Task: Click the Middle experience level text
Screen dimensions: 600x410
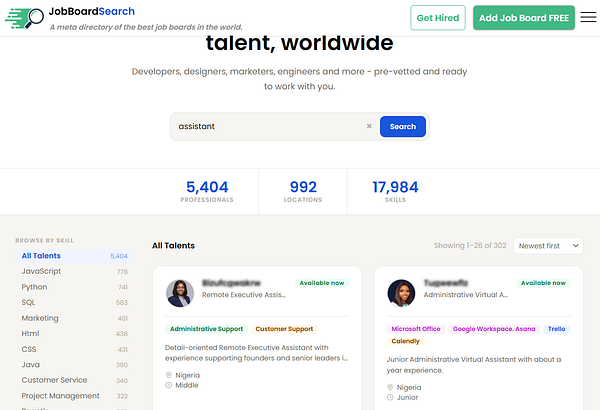Action: 187,385
